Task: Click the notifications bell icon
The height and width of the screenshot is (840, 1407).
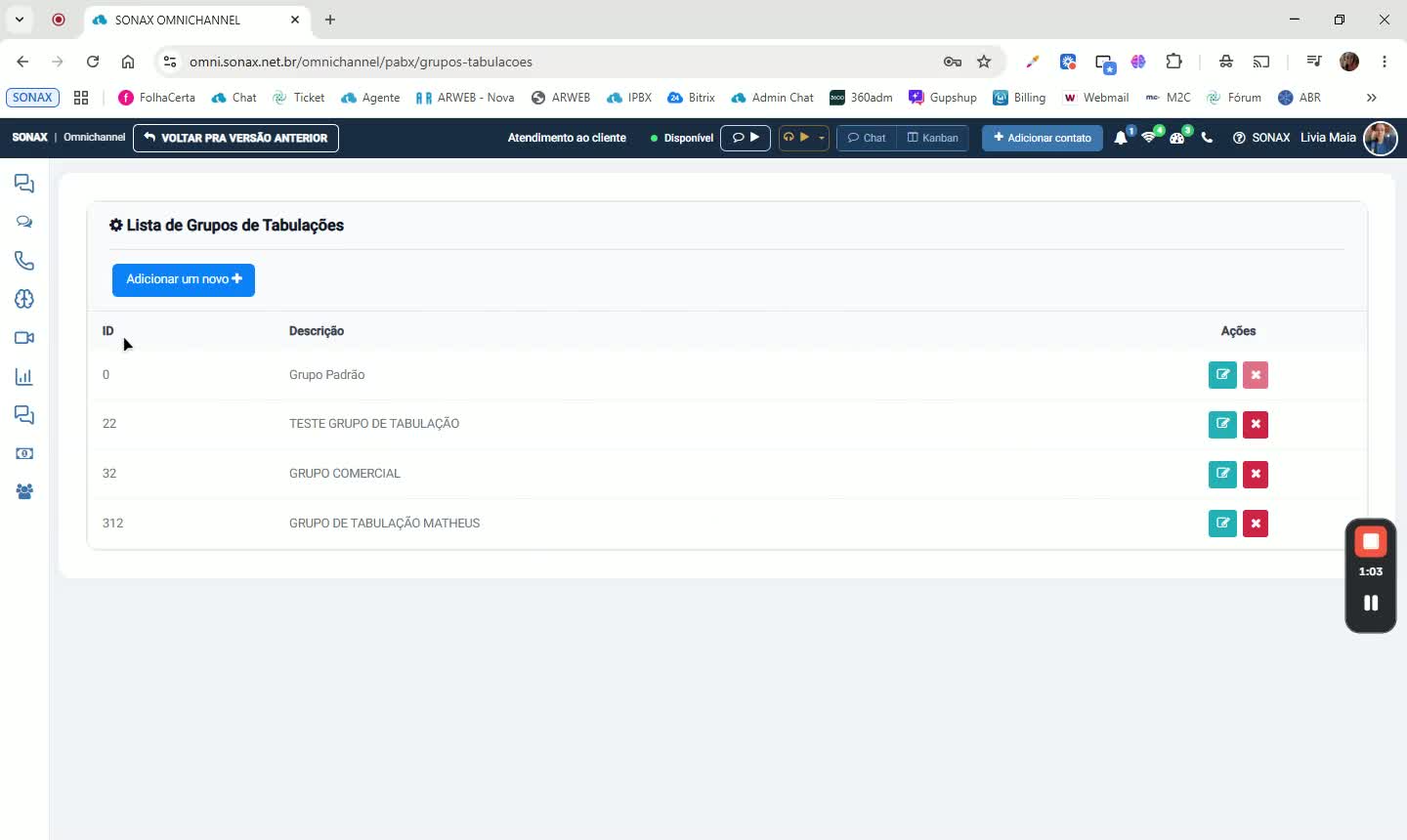Action: [x=1121, y=138]
